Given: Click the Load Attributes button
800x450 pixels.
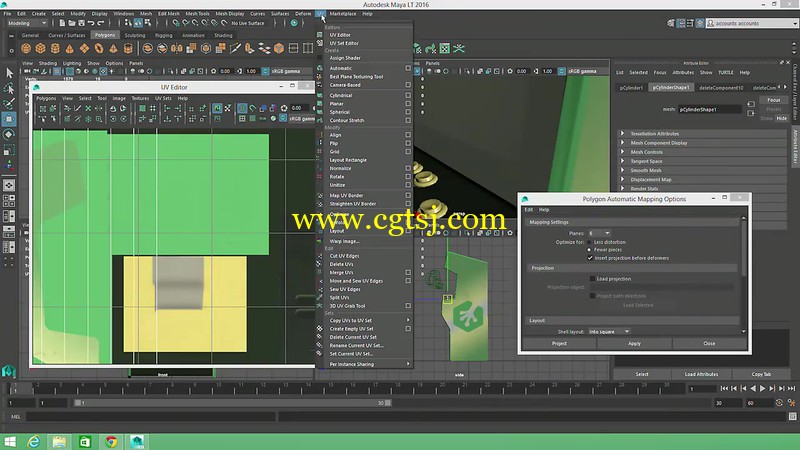Looking at the screenshot, I should point(701,374).
